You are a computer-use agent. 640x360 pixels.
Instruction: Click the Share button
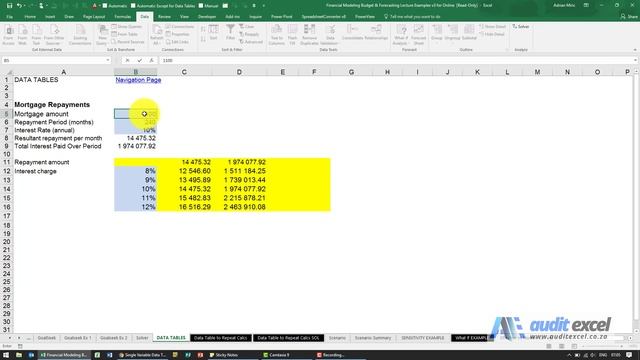point(629,17)
